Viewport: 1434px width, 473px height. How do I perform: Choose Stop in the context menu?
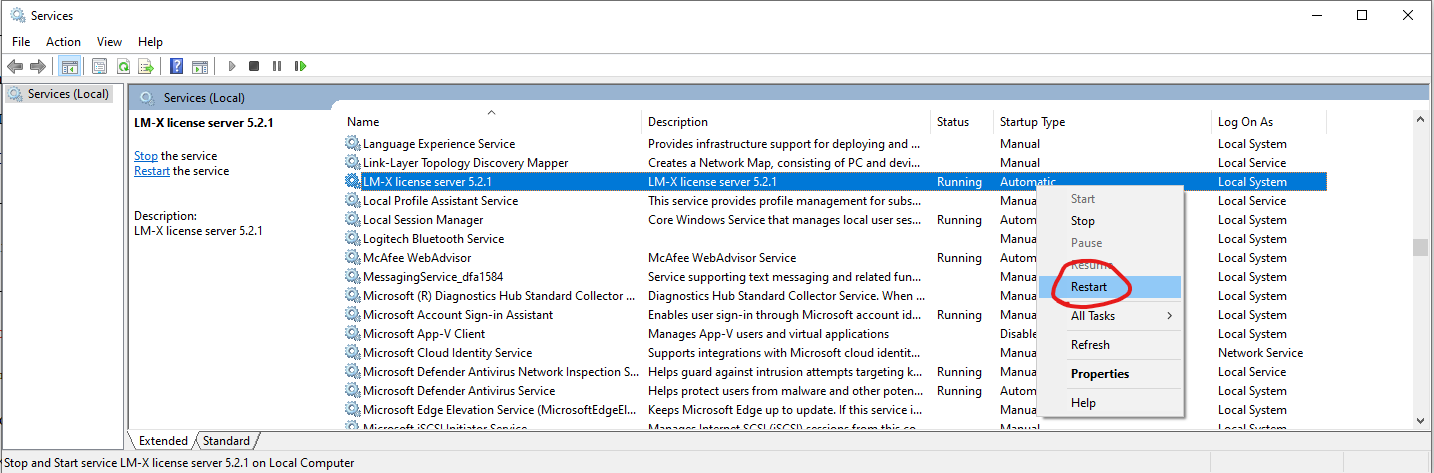tap(1110, 221)
